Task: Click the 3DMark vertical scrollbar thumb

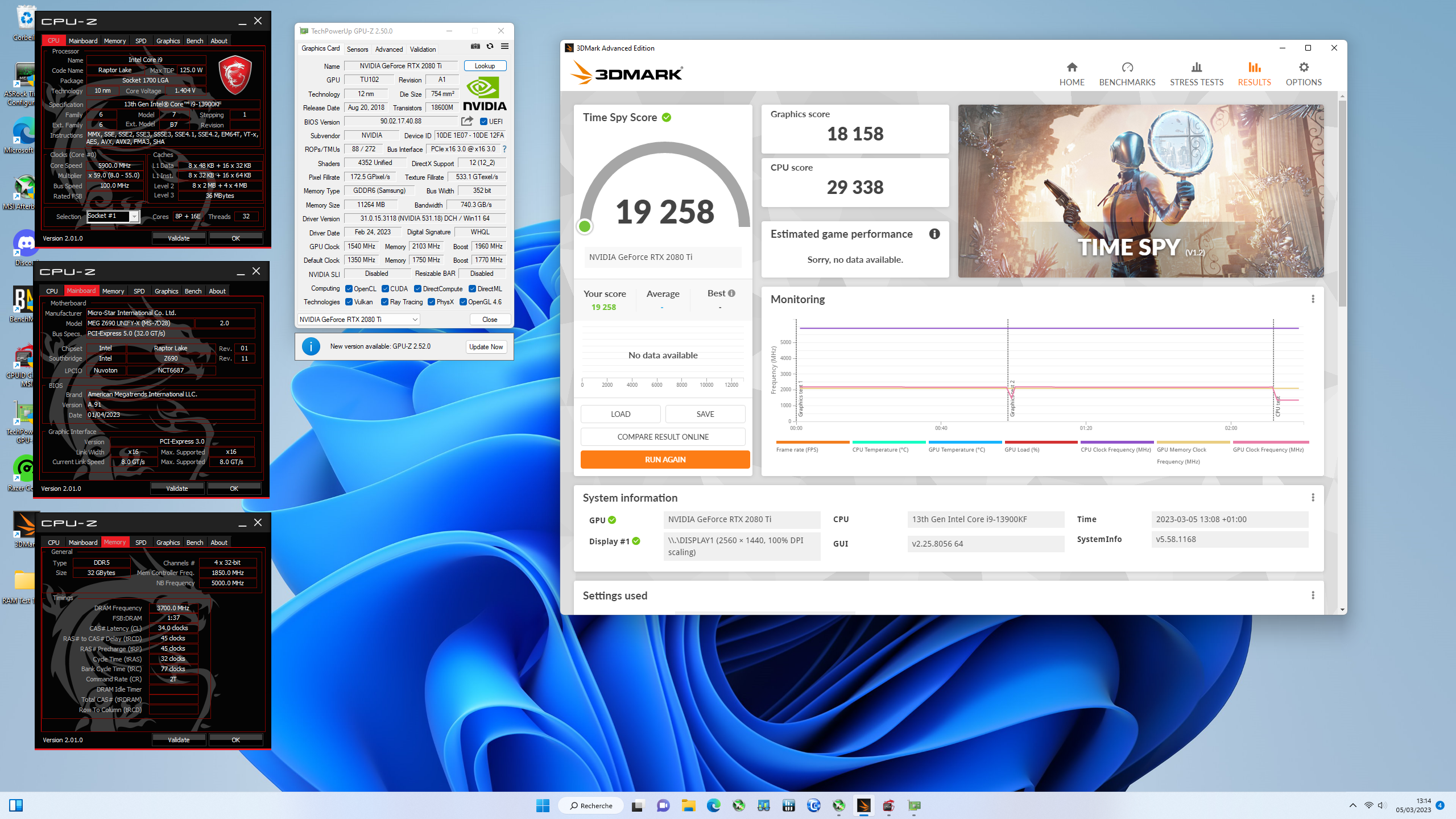Action: [1342, 204]
